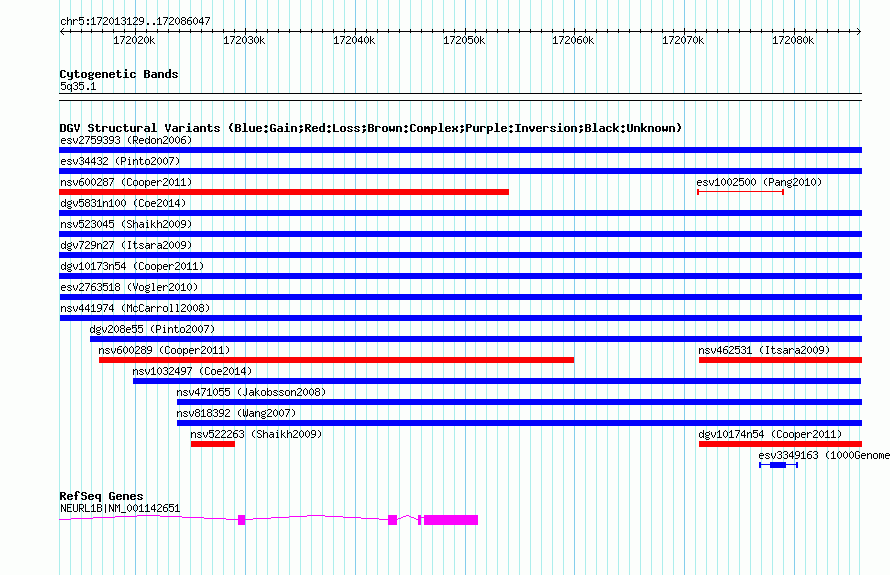The width and height of the screenshot is (890, 575).
Task: Open the dgv10174n54 (Cooper2011) label
Action: point(770,434)
